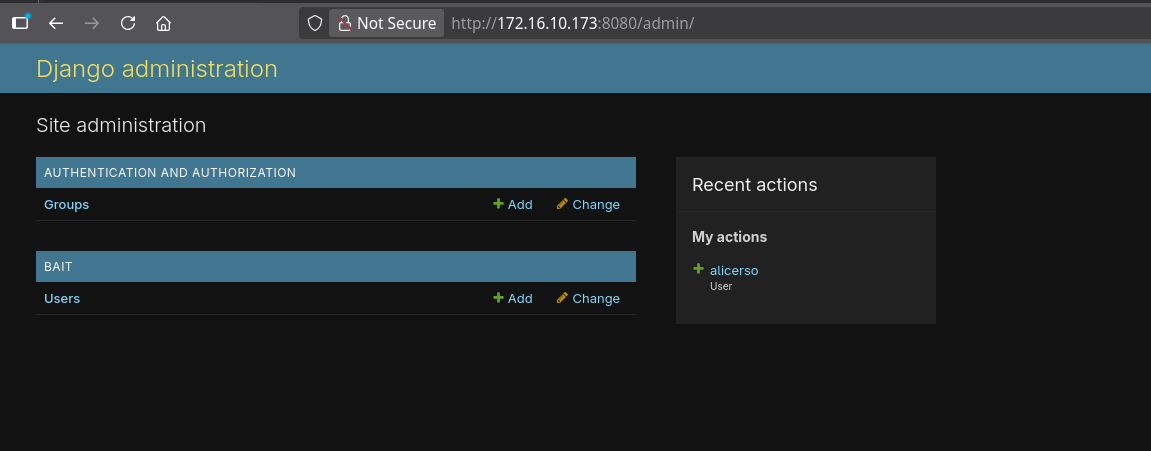This screenshot has height=451, width=1151.
Task: Click the green plus Add for Groups
Action: 513,205
